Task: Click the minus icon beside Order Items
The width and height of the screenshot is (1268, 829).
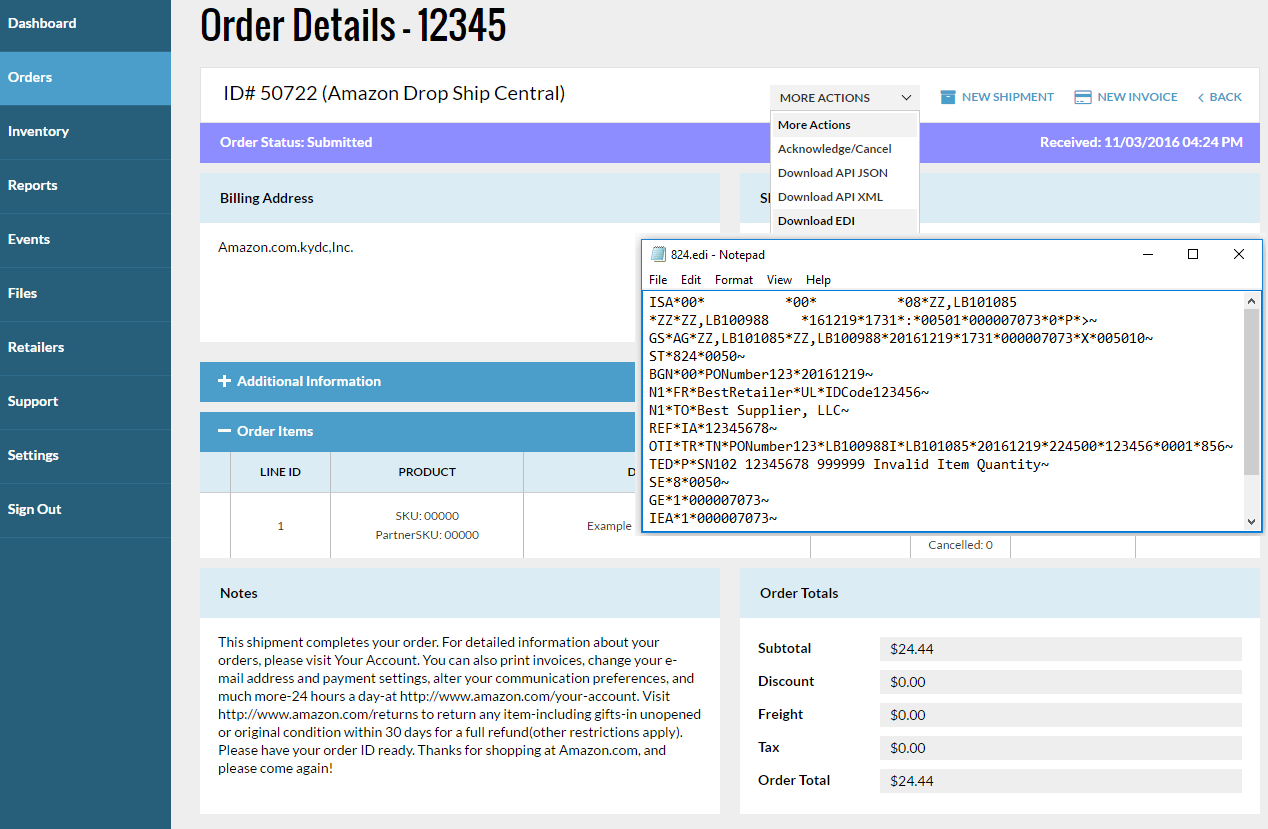Action: (x=225, y=431)
